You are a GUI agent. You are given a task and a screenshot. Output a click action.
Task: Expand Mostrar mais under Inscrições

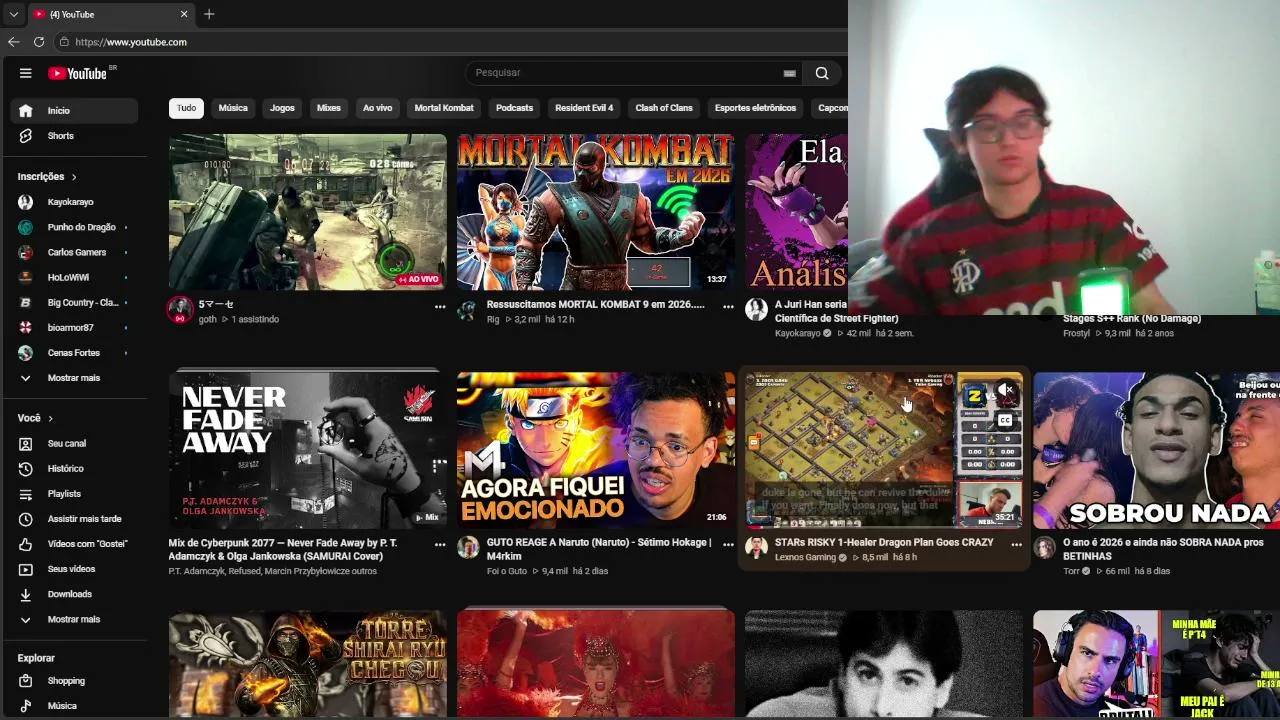(x=74, y=378)
